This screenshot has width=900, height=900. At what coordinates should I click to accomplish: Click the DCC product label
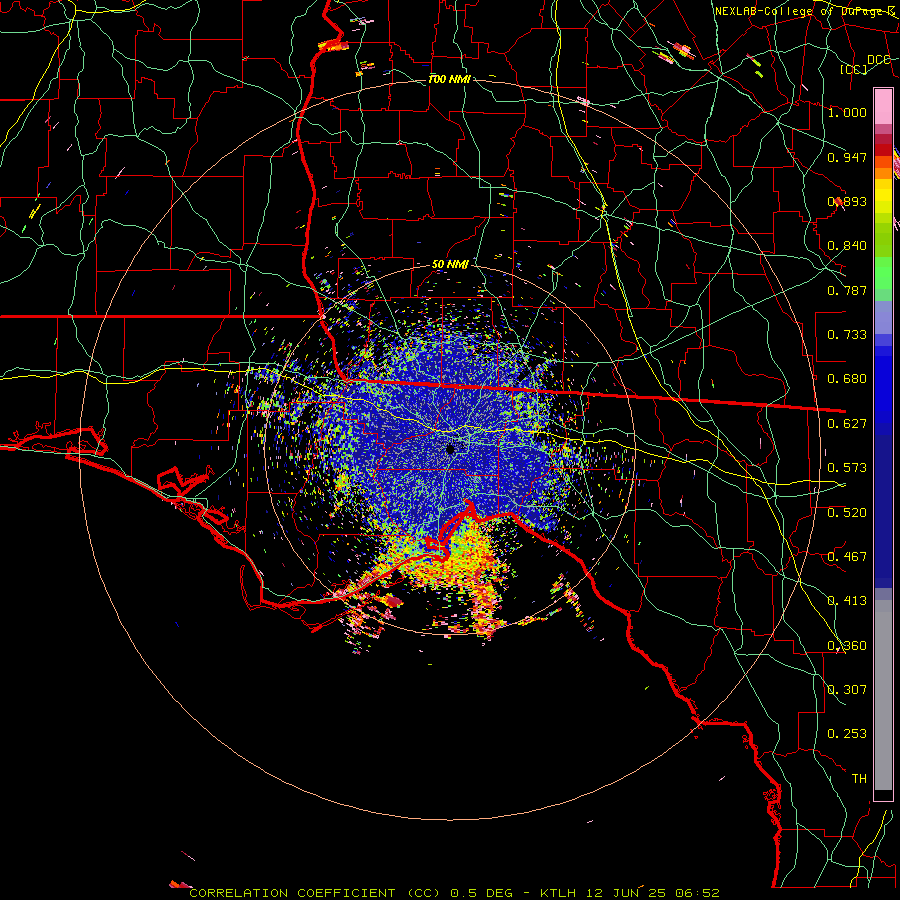879,59
